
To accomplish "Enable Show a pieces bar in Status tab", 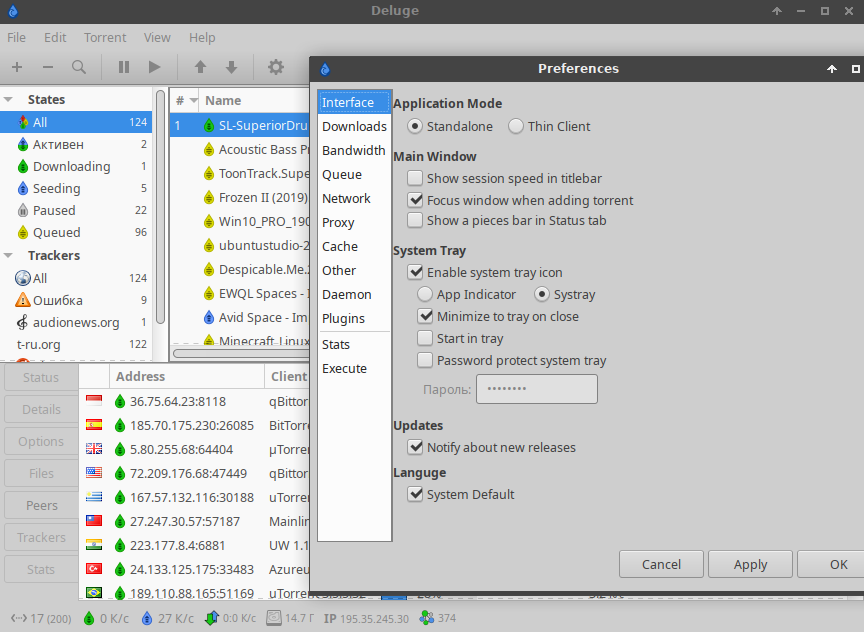I will 415,220.
